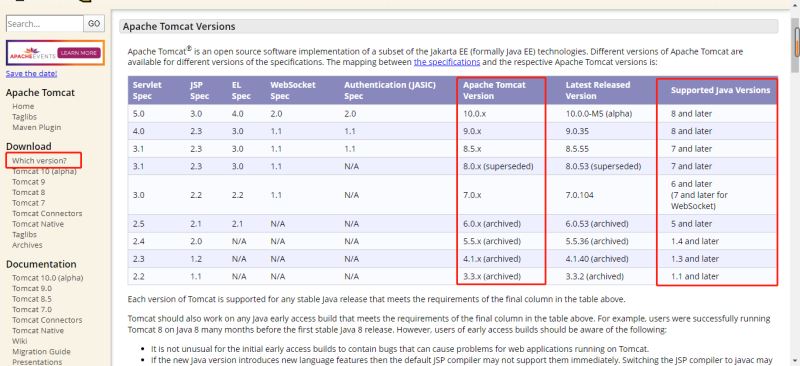Open the Presentations link
This screenshot has width=800, height=366.
coord(37,362)
